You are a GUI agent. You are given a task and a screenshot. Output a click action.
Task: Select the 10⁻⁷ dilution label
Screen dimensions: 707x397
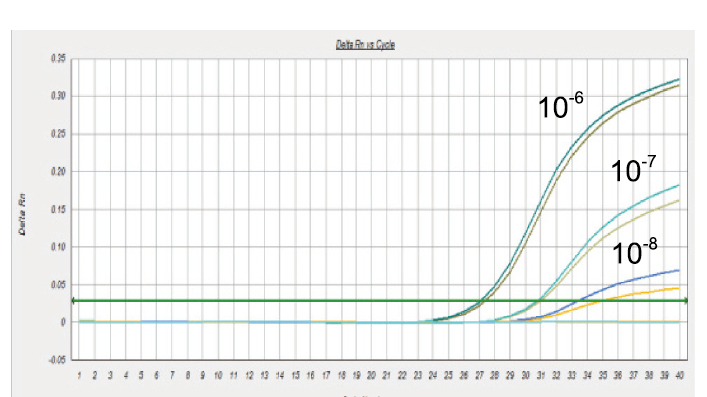(633, 169)
